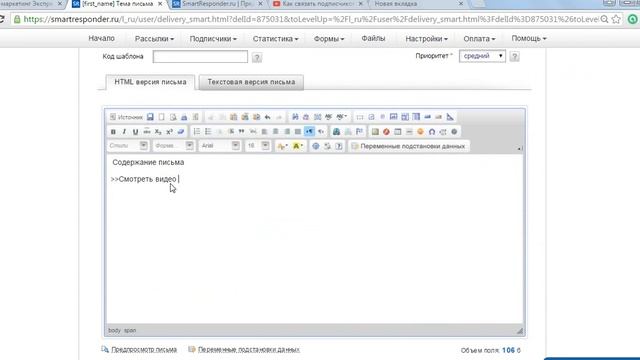Viewport: 640px width, 360px height.
Task: Open the Настройки menu
Action: 427,39
